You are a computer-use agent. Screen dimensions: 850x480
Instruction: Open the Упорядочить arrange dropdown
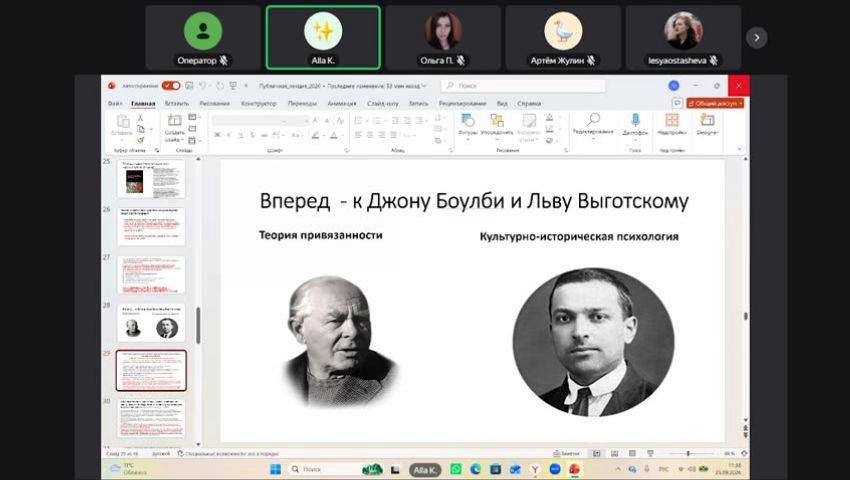[497, 125]
